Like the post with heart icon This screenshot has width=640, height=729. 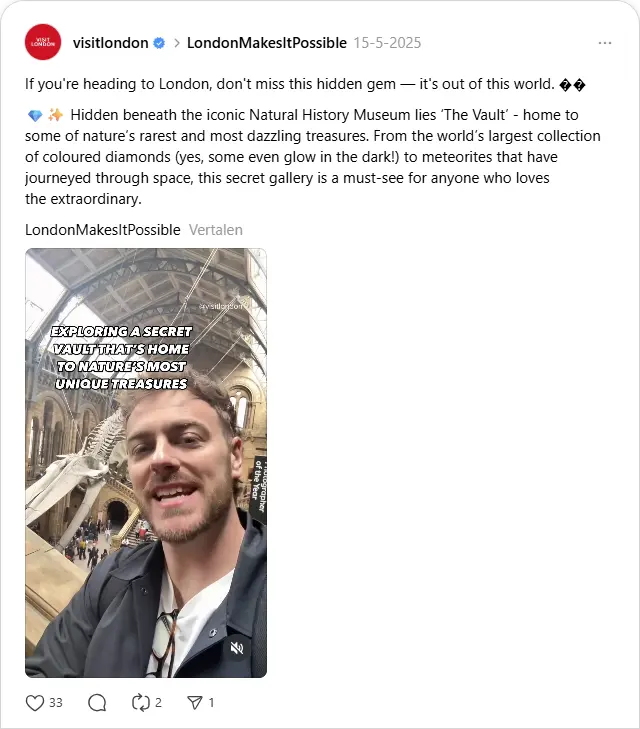pyautogui.click(x=35, y=702)
